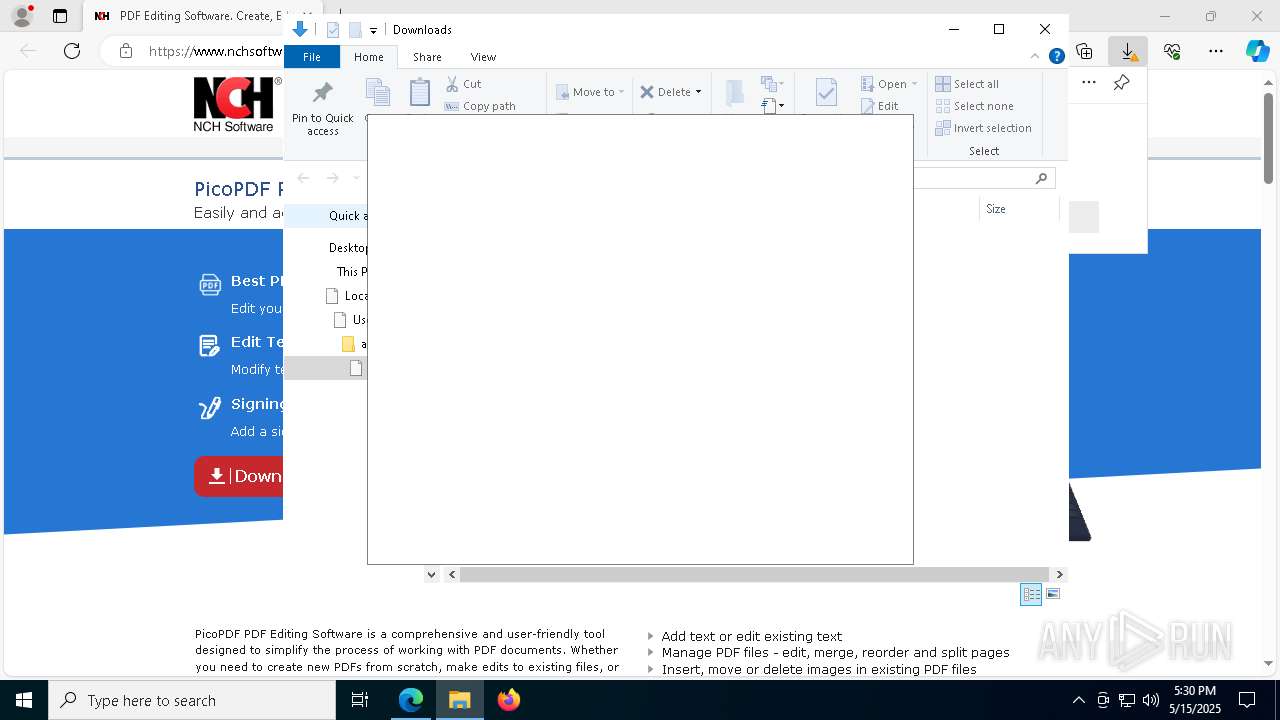Select Quick access in navigation pane
Image resolution: width=1280 pixels, height=720 pixels.
coord(326,216)
